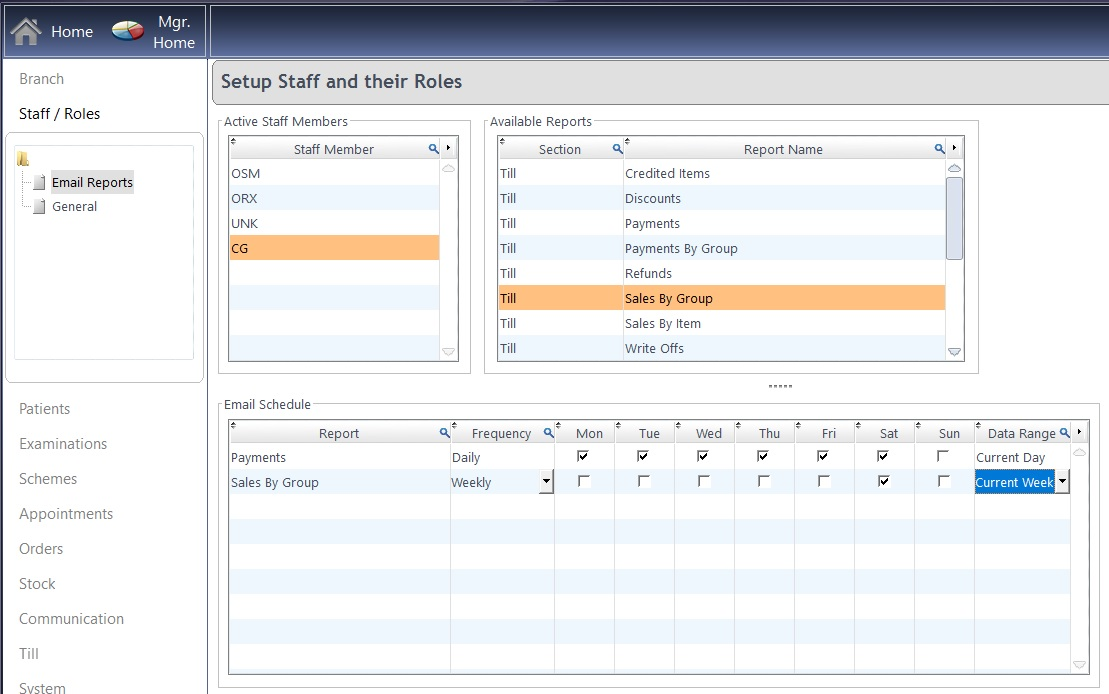Toggle Payments Tuesday checkbox
This screenshot has width=1109, height=694.
click(643, 456)
